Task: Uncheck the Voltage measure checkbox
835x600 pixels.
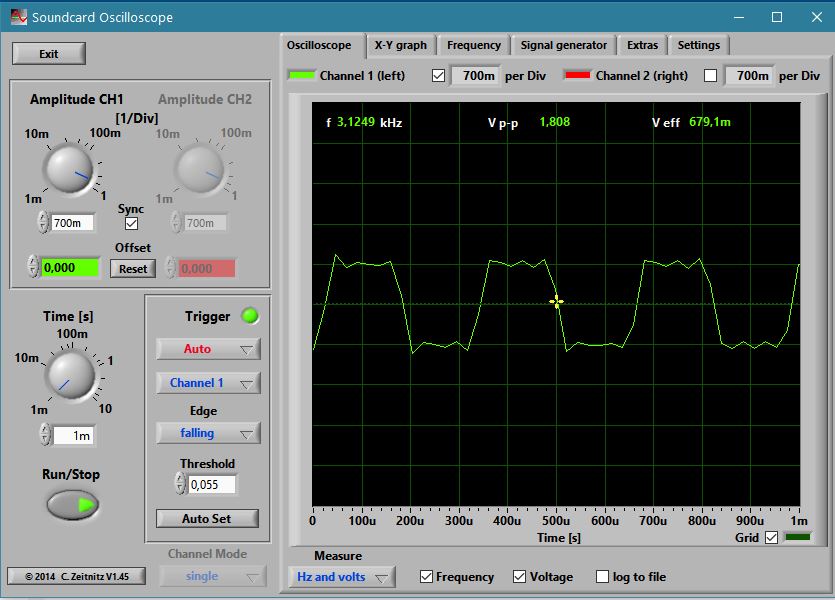Action: tap(519, 577)
